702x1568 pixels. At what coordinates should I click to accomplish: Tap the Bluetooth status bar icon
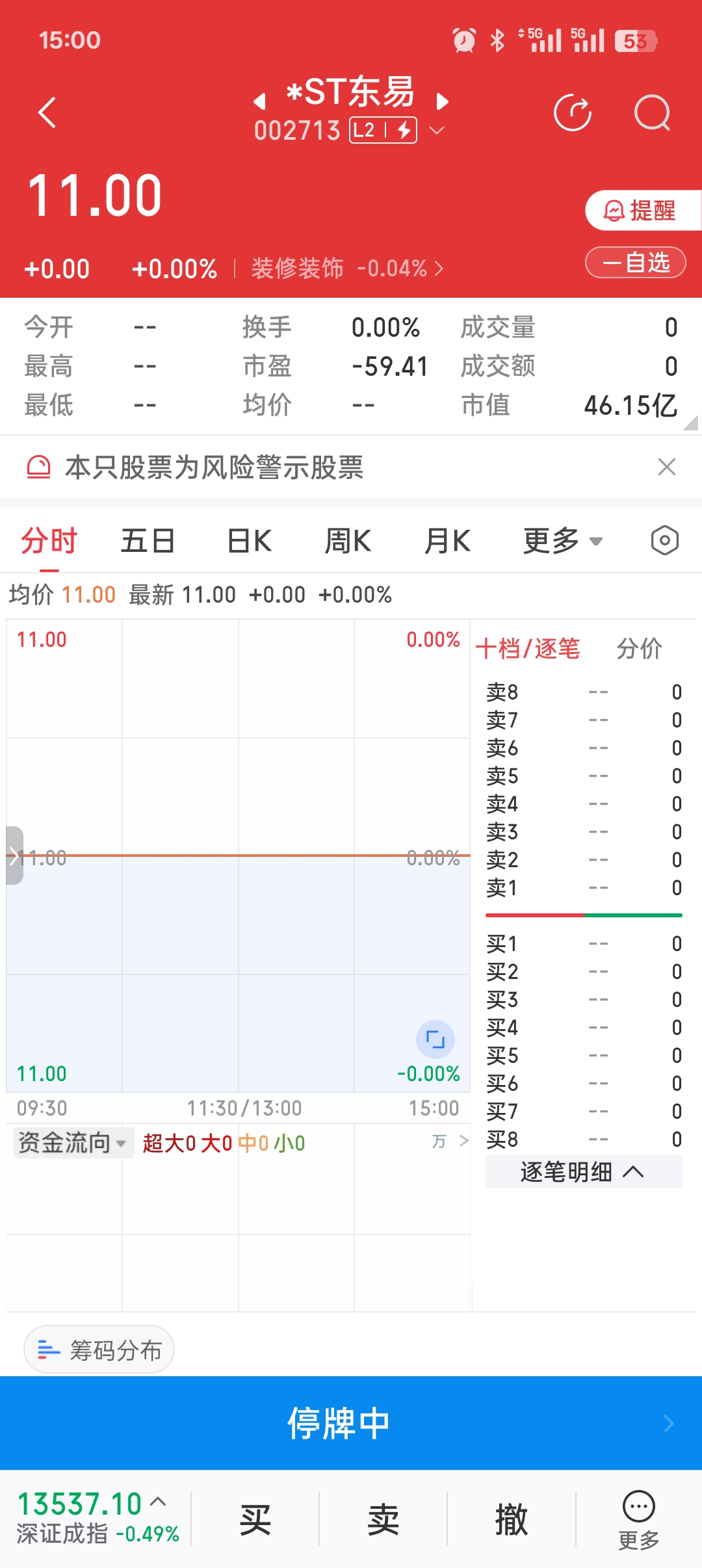pyautogui.click(x=497, y=40)
